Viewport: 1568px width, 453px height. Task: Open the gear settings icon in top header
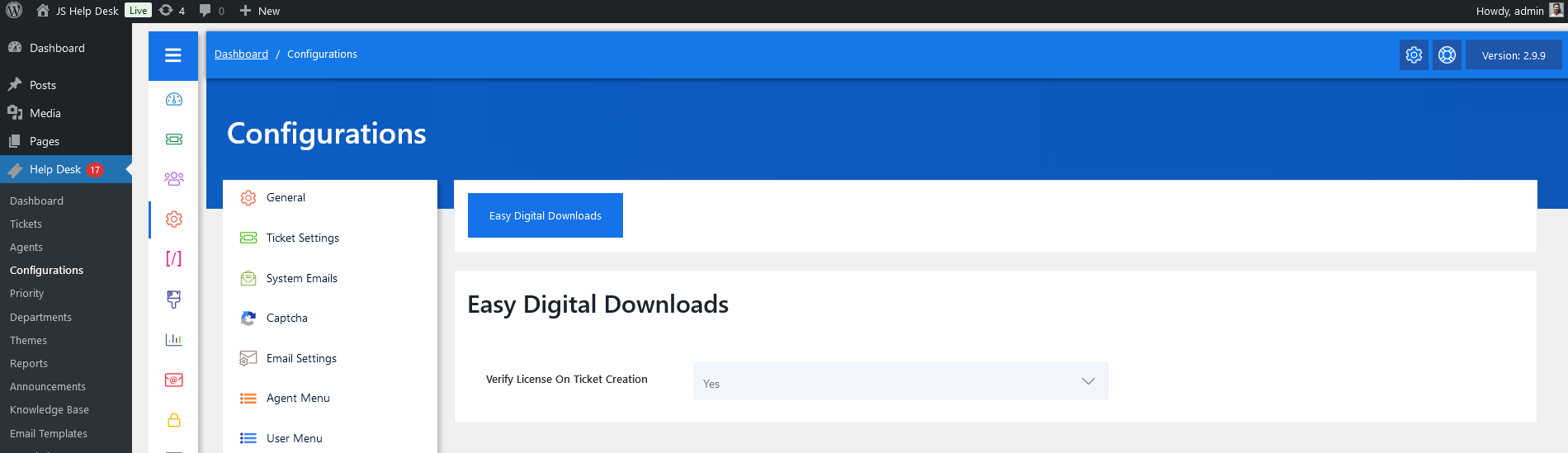(1414, 55)
